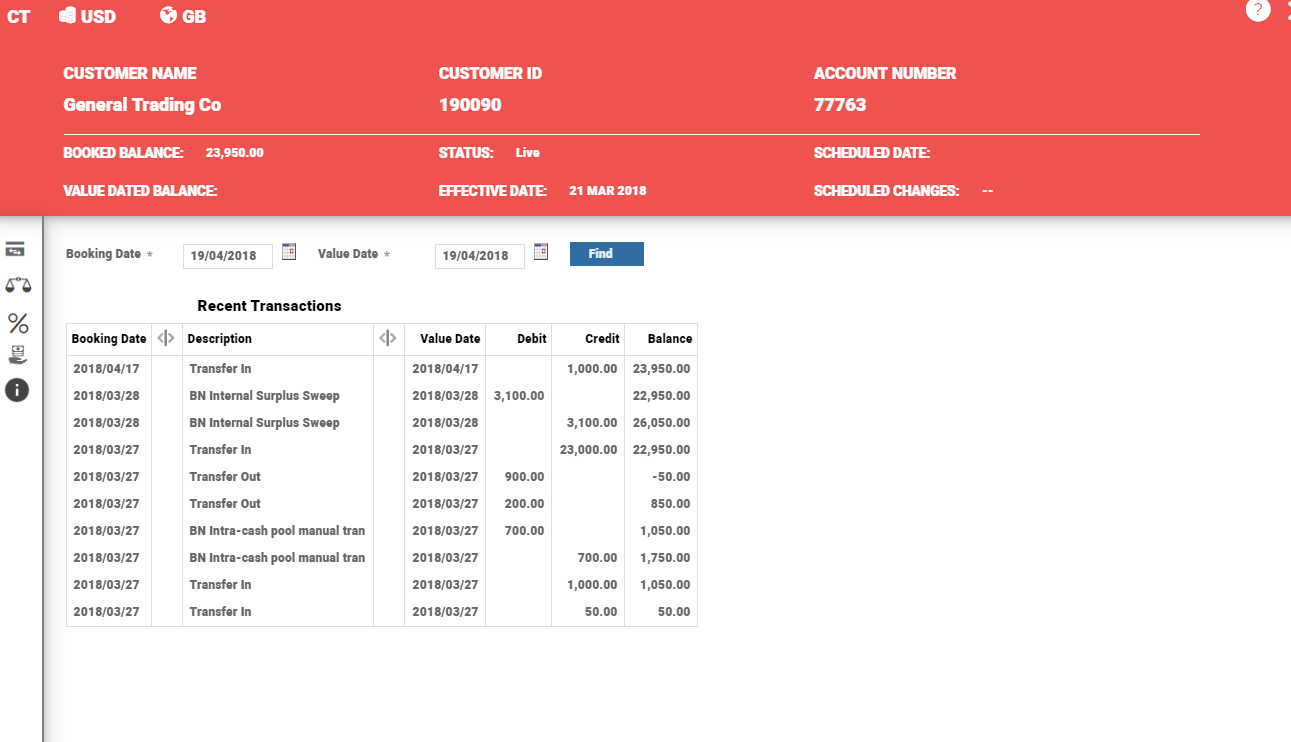Click the GB globe country icon
The width and height of the screenshot is (1291, 742).
[168, 16]
